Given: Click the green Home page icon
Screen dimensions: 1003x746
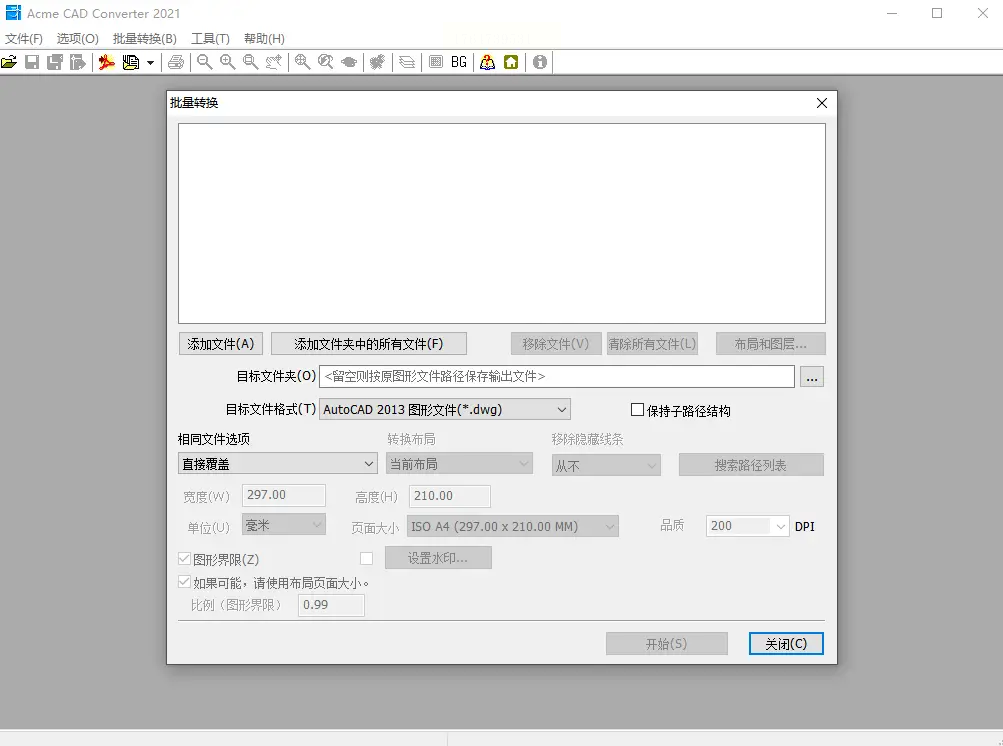Looking at the screenshot, I should click(x=510, y=62).
